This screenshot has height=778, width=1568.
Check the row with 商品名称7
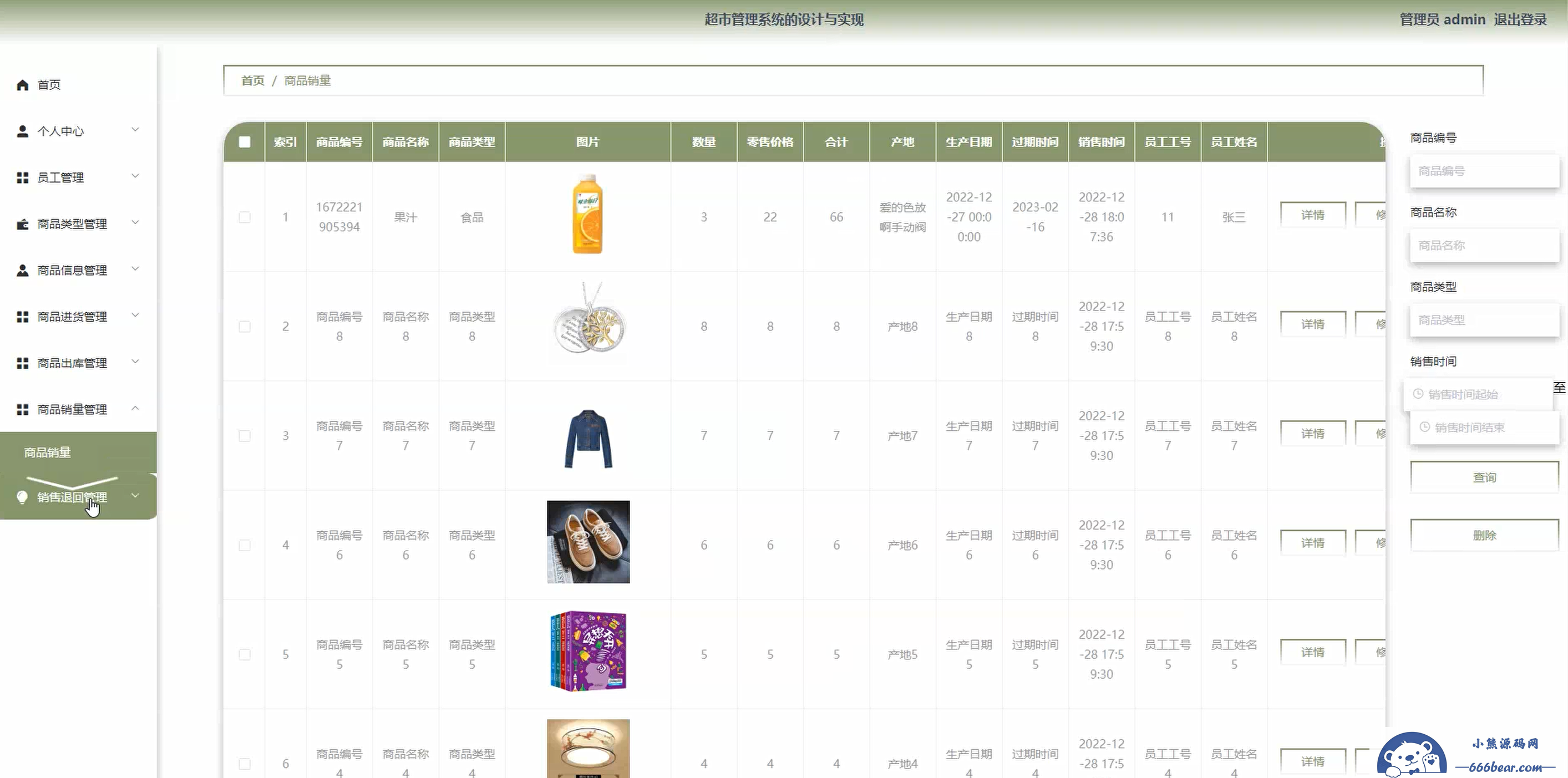pyautogui.click(x=245, y=436)
